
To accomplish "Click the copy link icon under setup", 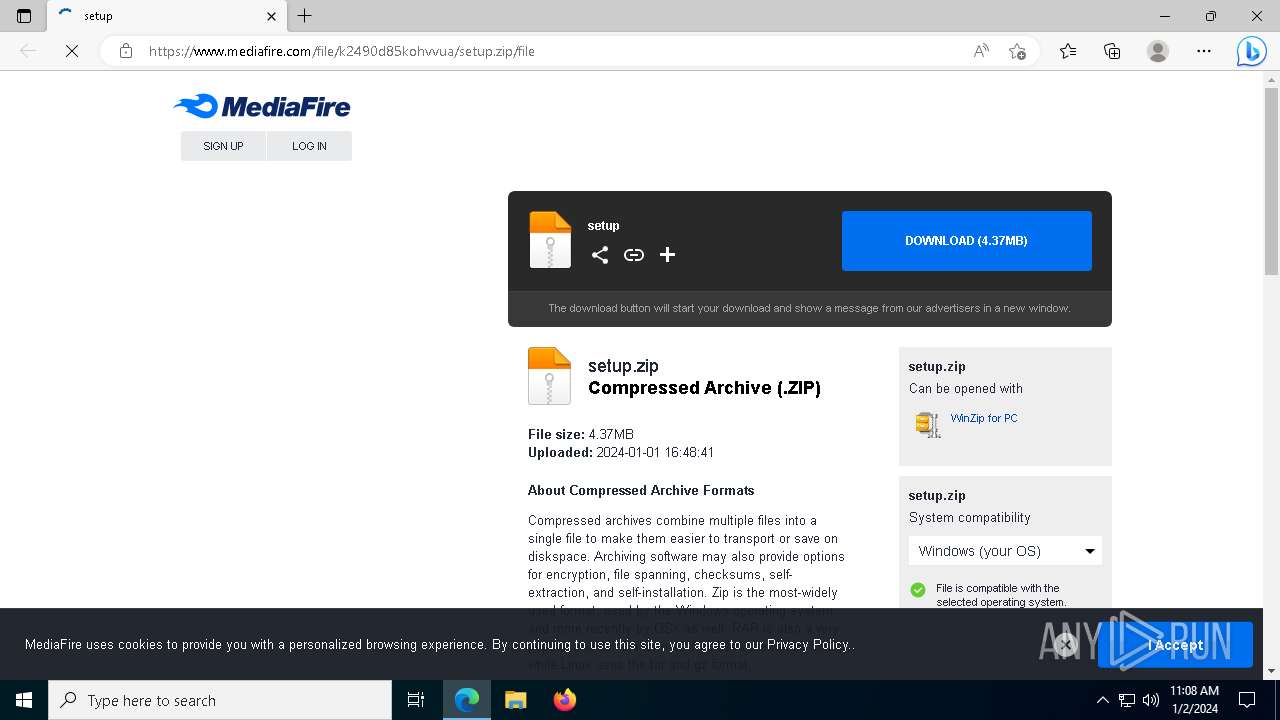I will pyautogui.click(x=634, y=255).
